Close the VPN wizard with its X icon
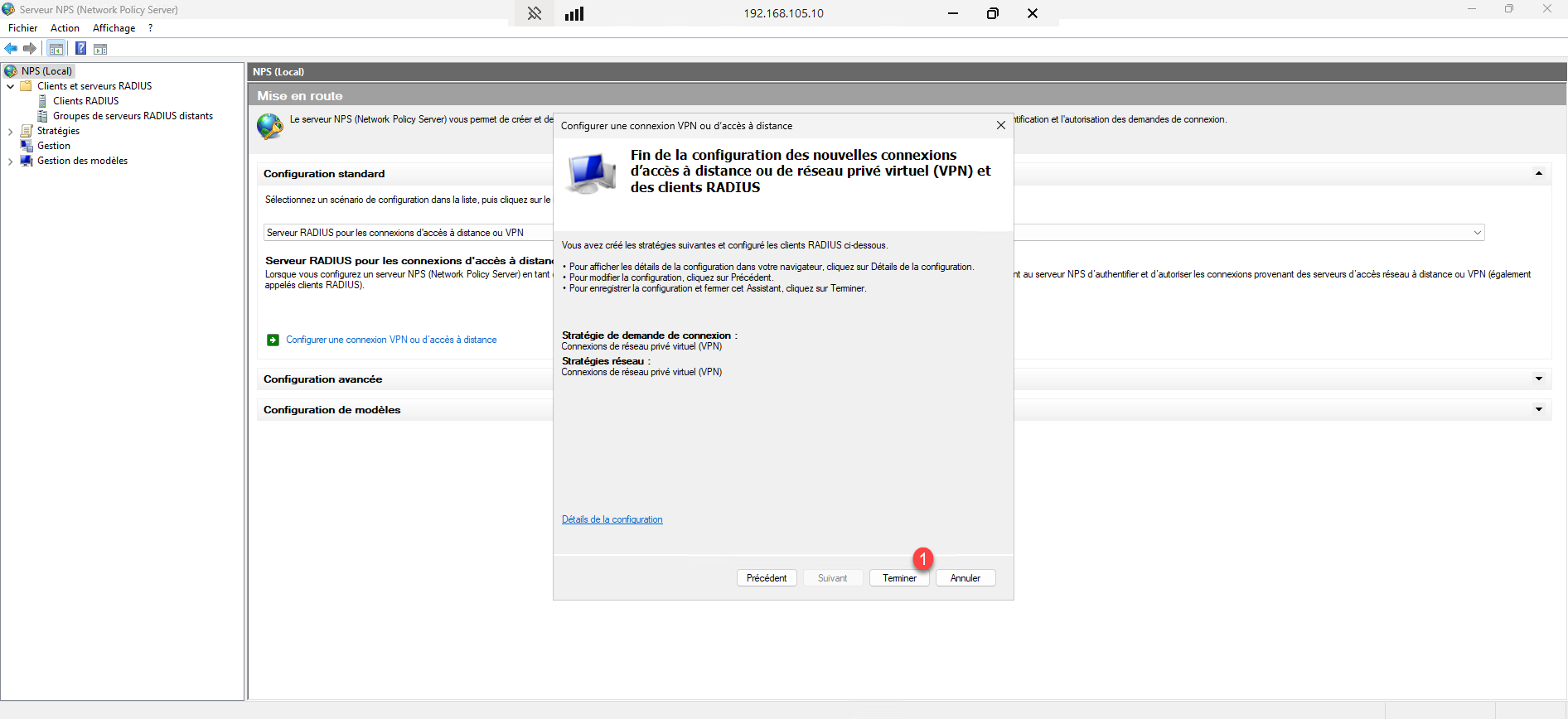Screen dimensions: 1568x719 (1000, 125)
